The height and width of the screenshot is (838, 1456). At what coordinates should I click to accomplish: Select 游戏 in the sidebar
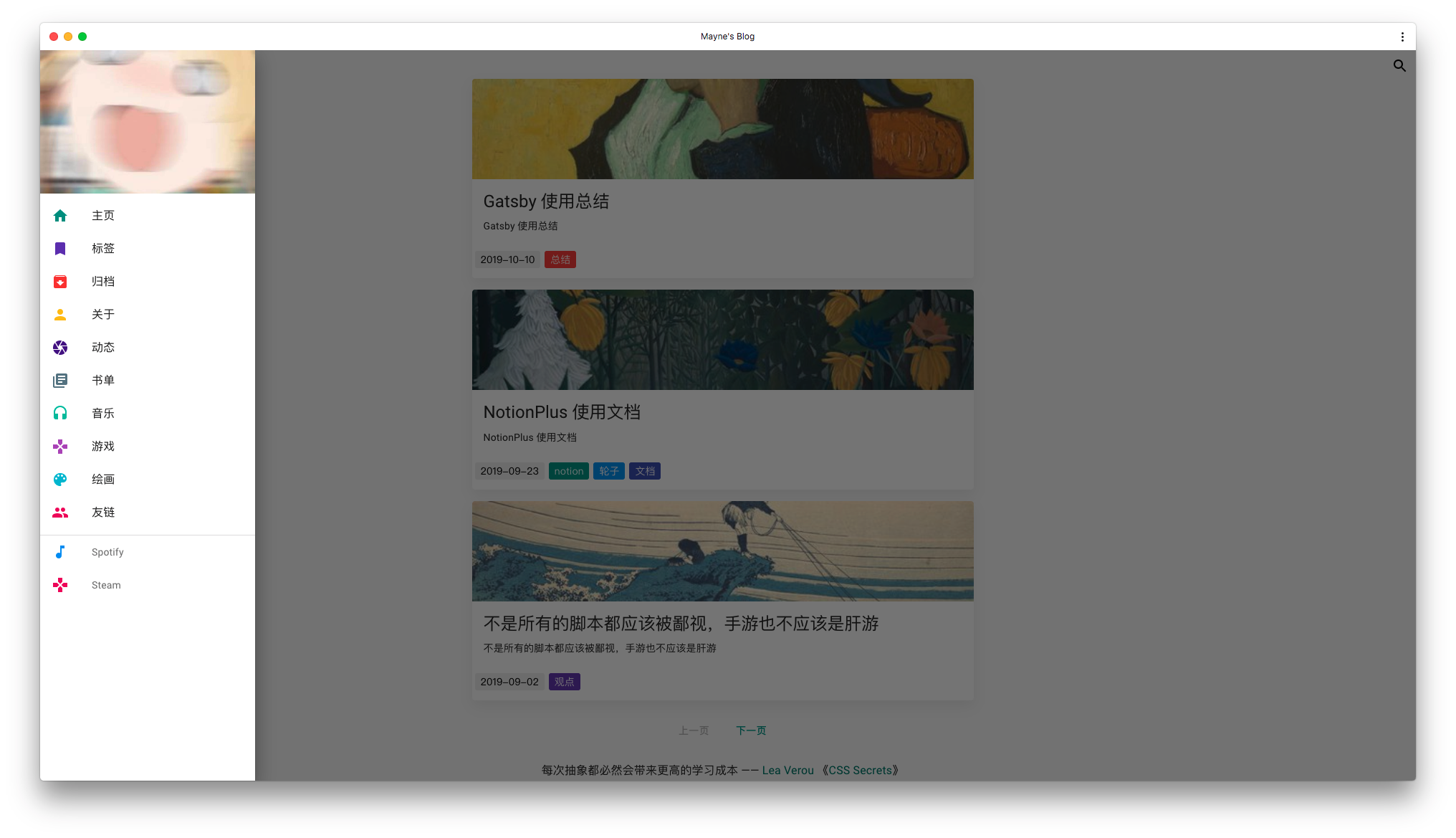pos(148,447)
